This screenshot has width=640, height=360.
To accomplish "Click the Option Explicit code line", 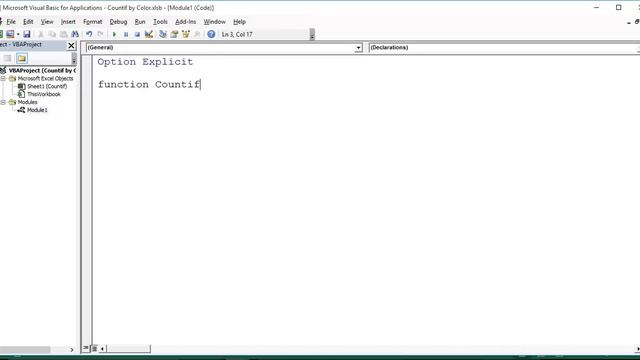I will point(145,62).
